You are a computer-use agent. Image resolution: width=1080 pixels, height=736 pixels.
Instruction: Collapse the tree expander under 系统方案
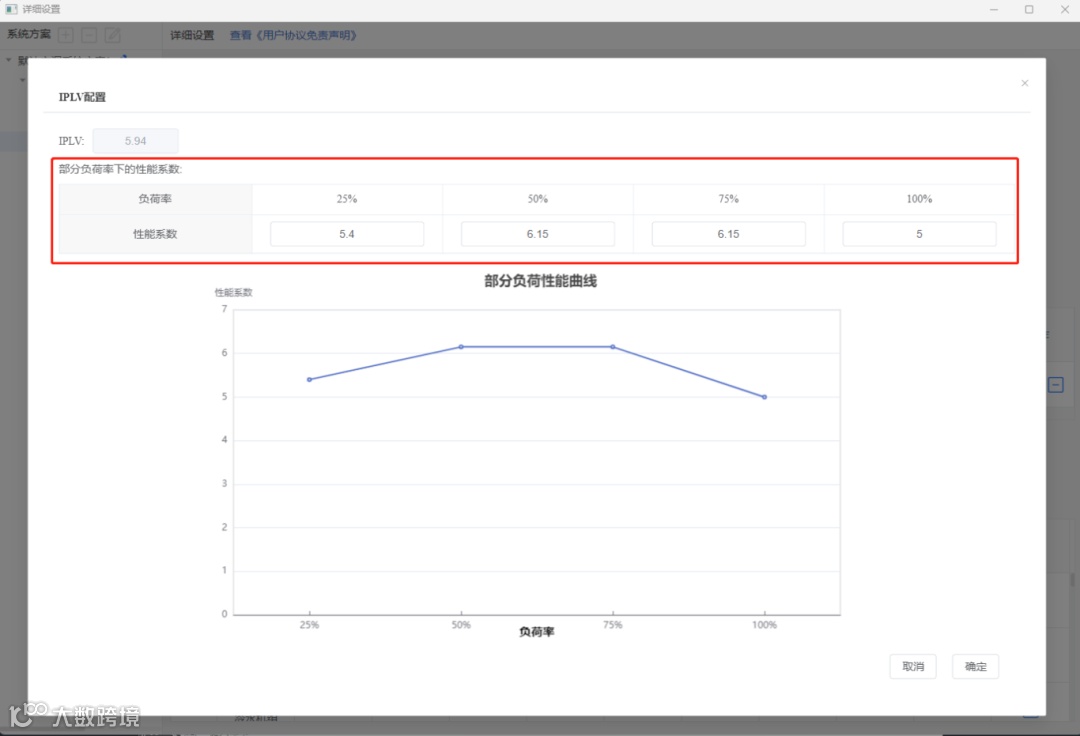[8, 61]
